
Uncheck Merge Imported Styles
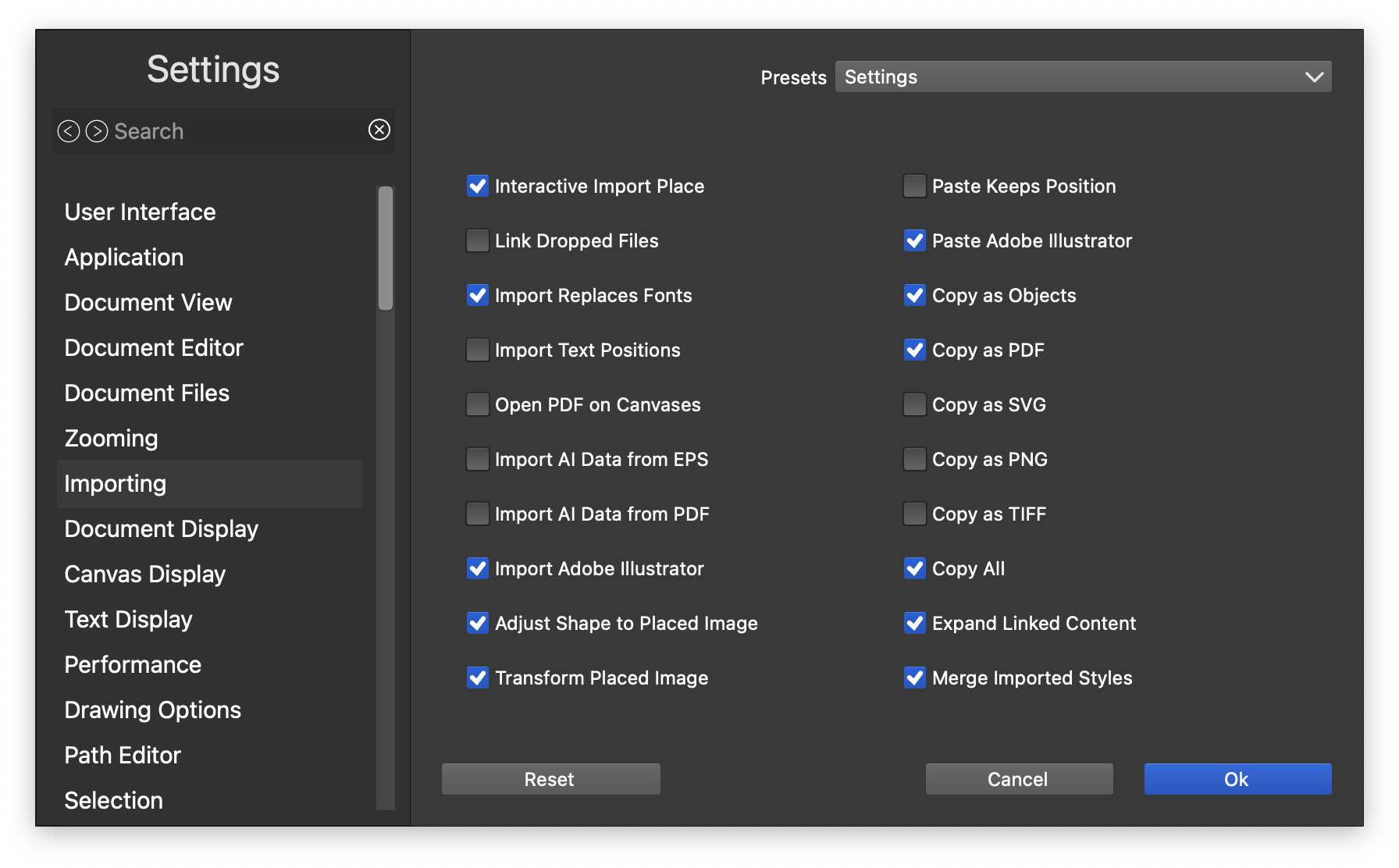914,678
